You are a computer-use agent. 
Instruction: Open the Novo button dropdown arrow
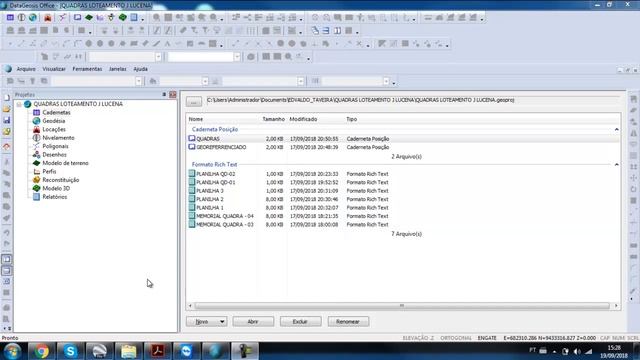pos(222,322)
